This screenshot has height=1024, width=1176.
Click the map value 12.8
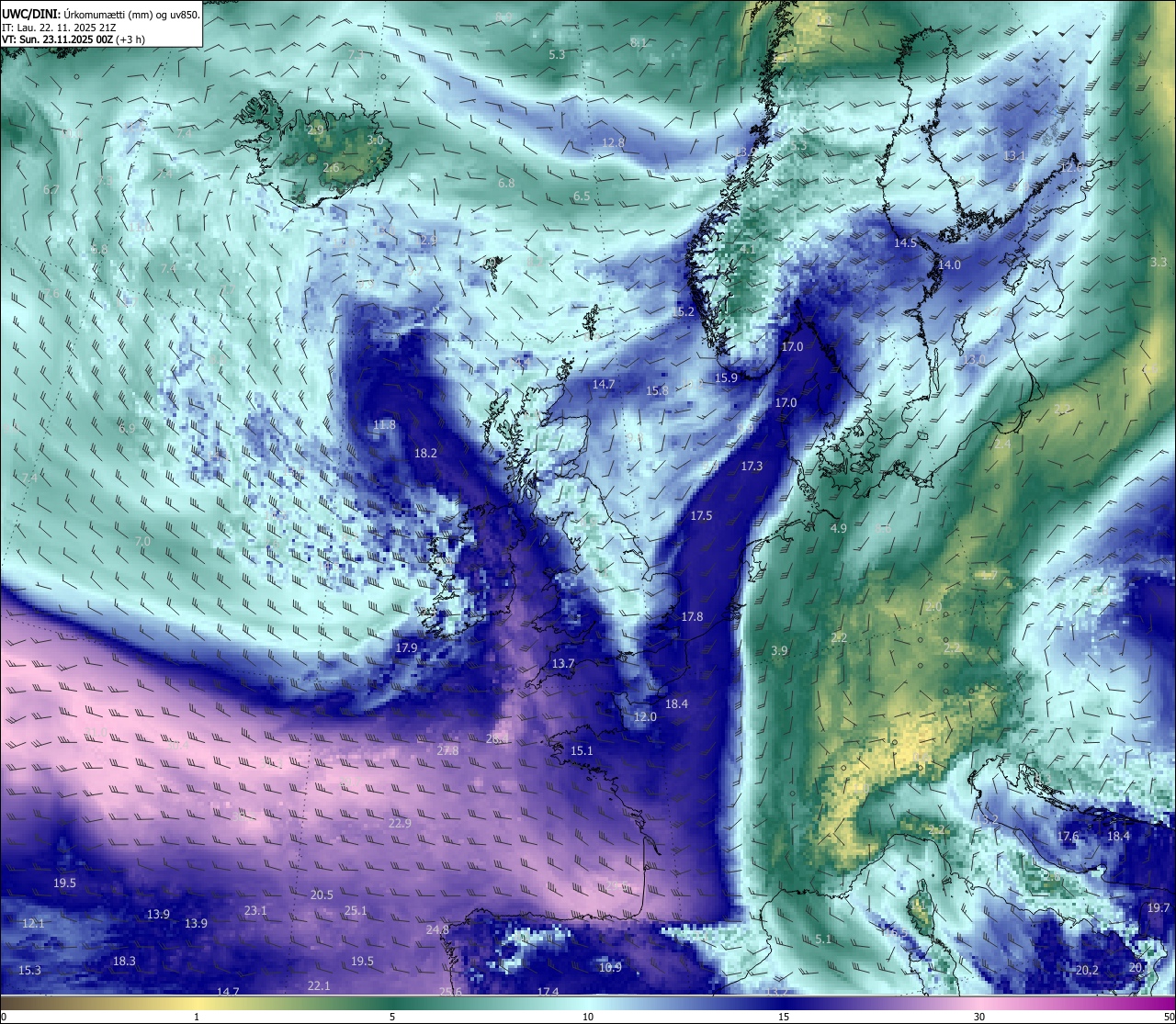[x=613, y=142]
